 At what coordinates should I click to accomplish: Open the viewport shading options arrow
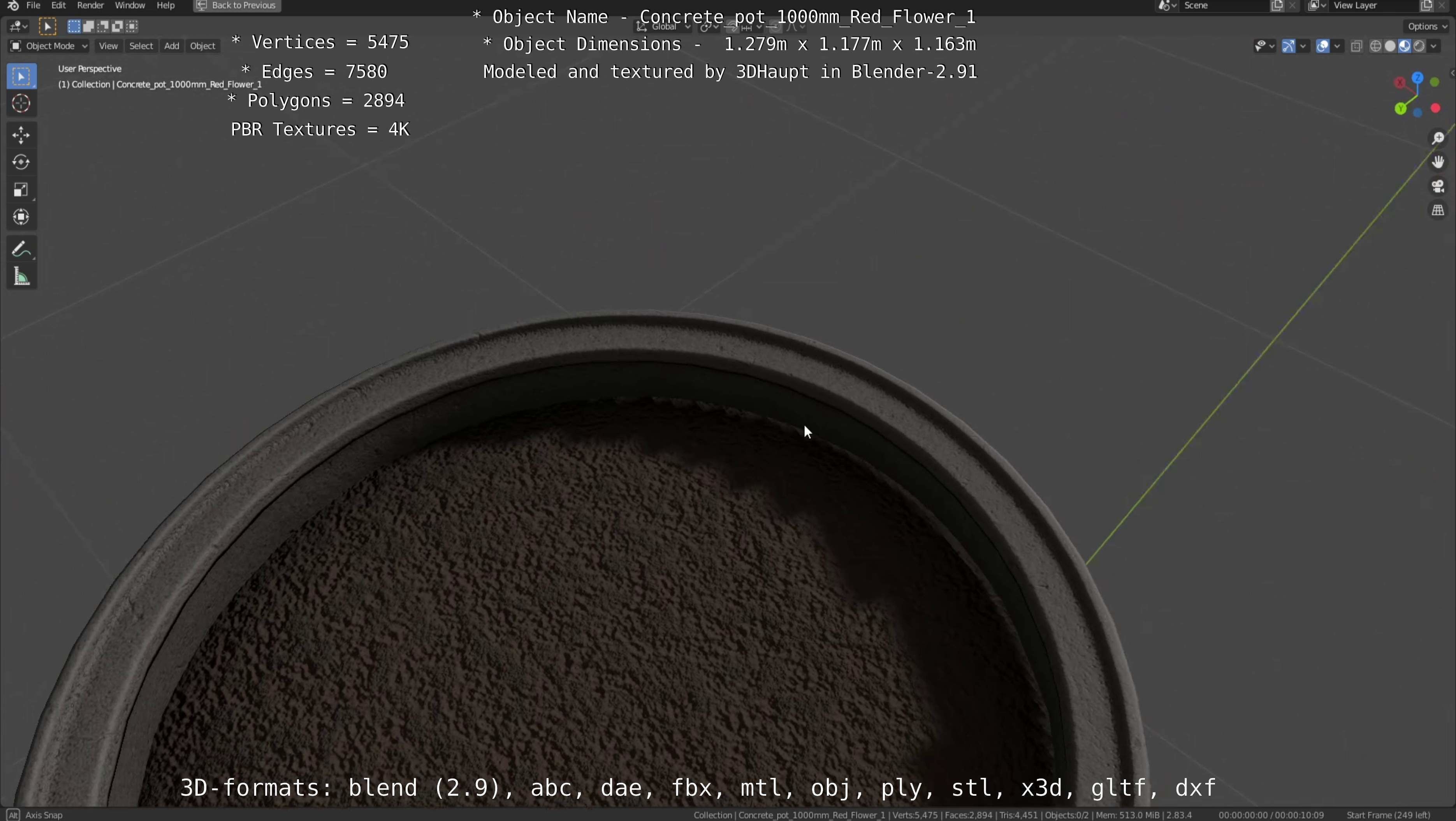tap(1434, 46)
